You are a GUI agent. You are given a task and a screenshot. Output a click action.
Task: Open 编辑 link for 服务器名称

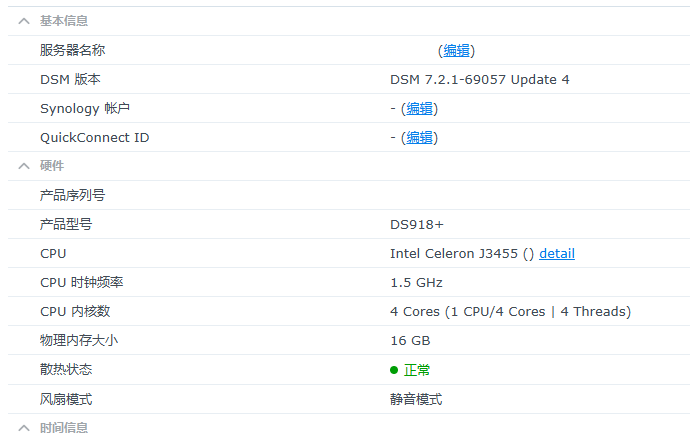pyautogui.click(x=456, y=50)
